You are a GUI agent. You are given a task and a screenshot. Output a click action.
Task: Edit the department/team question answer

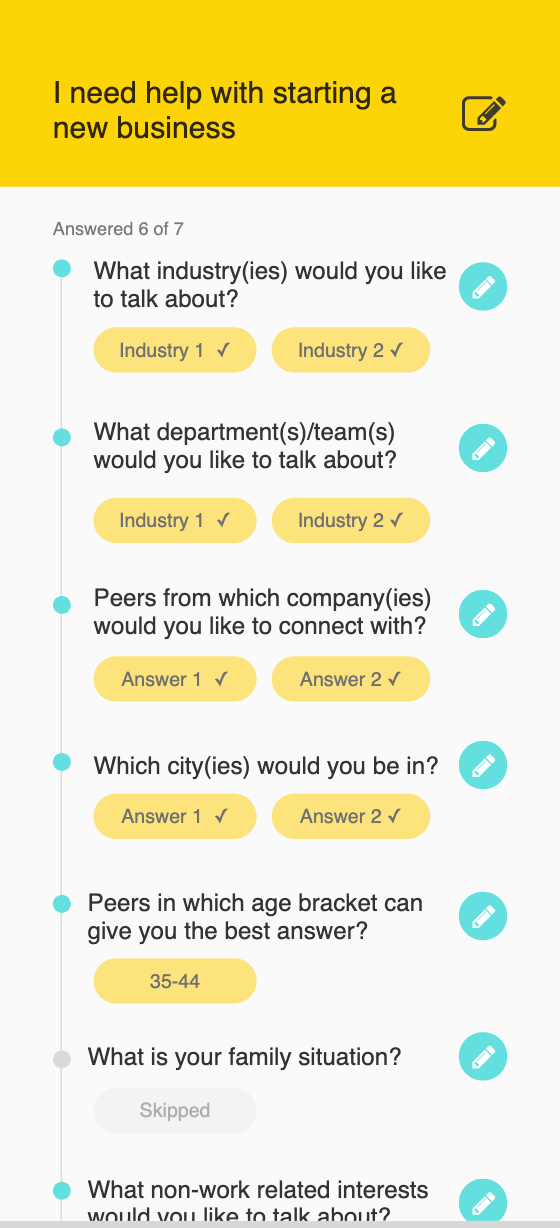483,447
